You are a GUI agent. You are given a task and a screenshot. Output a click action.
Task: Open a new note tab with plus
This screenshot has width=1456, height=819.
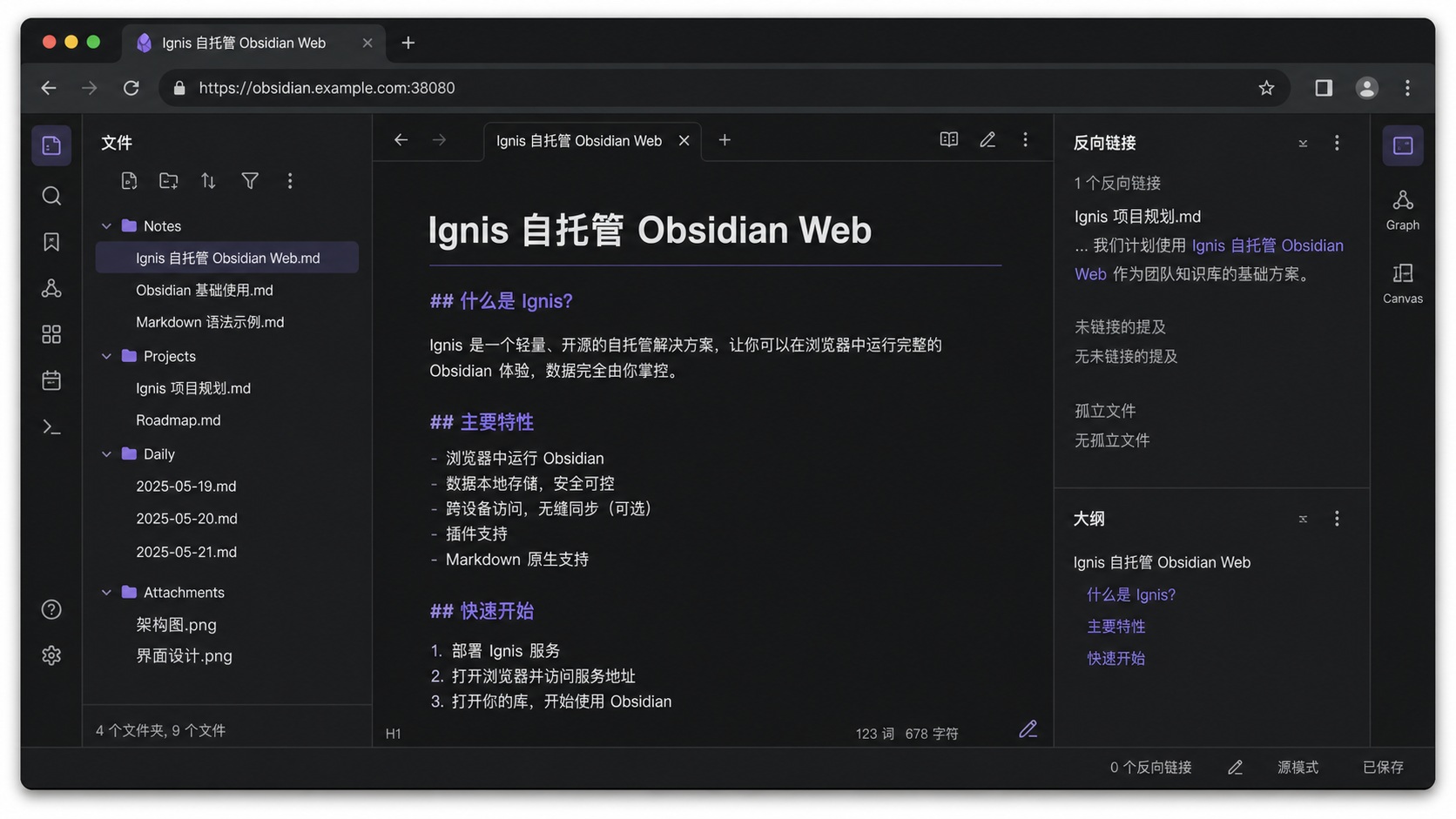pos(725,140)
